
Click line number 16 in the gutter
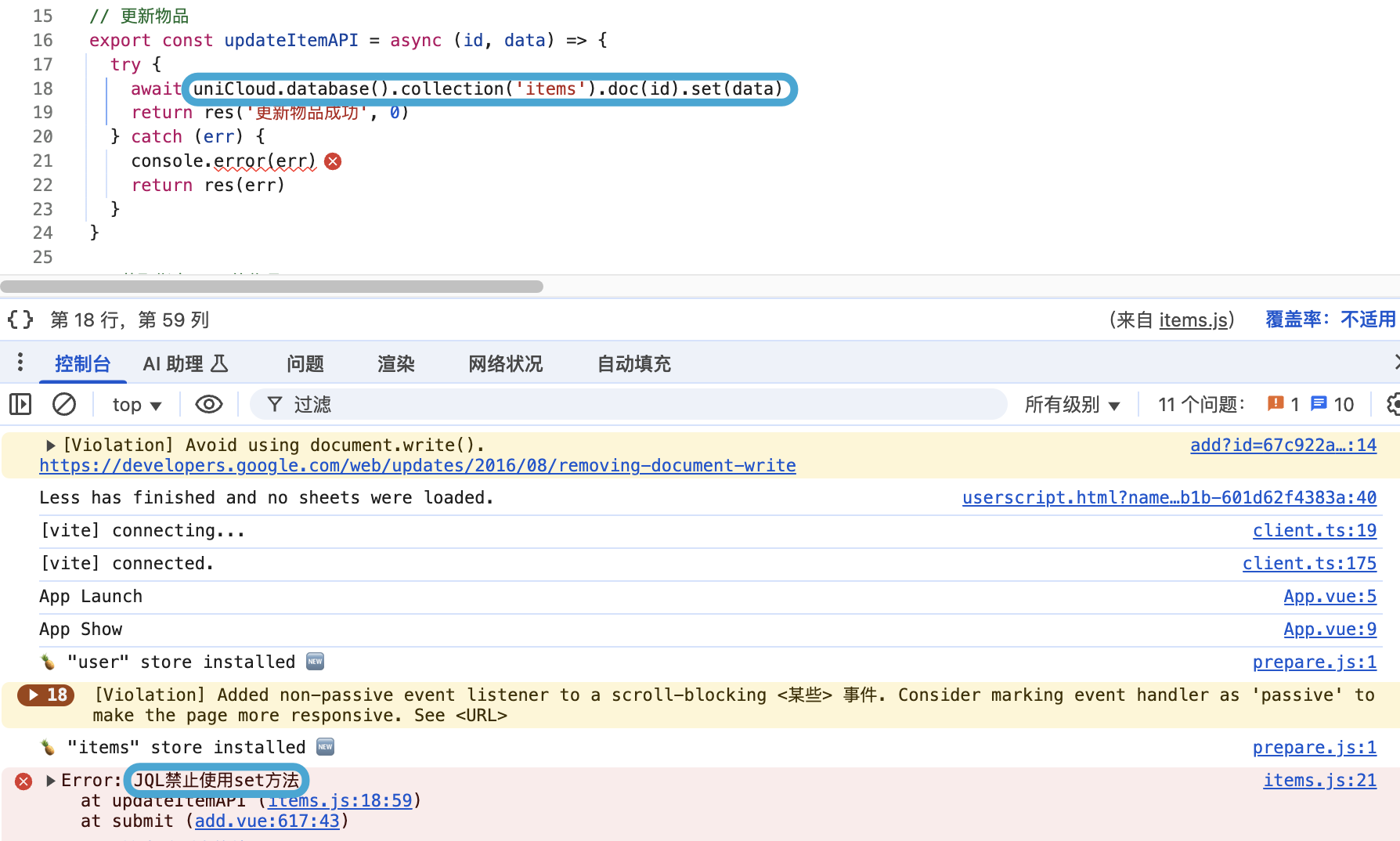(42, 40)
